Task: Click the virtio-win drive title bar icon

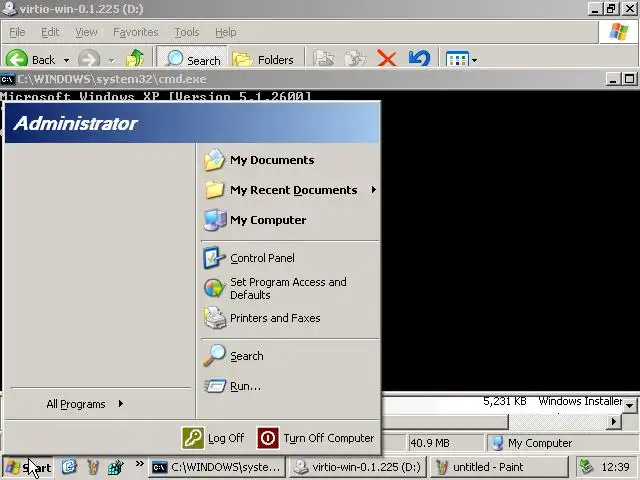Action: (9, 9)
